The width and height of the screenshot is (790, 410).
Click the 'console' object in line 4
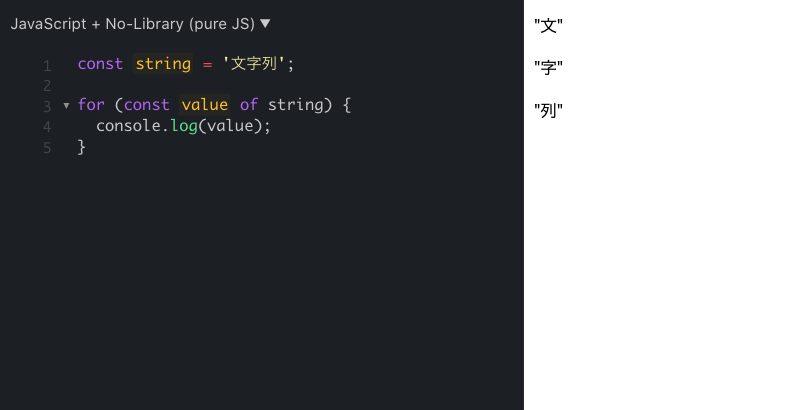[128, 126]
